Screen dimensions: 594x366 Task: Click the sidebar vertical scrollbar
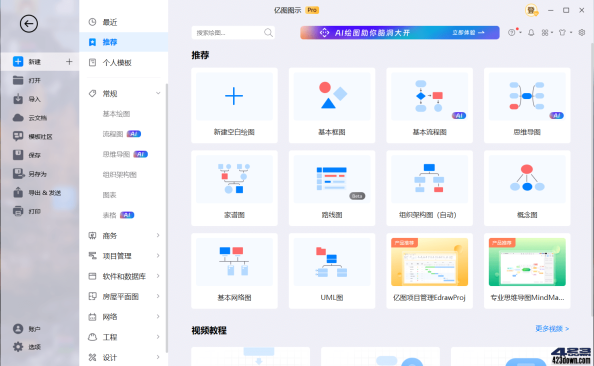click(166, 218)
